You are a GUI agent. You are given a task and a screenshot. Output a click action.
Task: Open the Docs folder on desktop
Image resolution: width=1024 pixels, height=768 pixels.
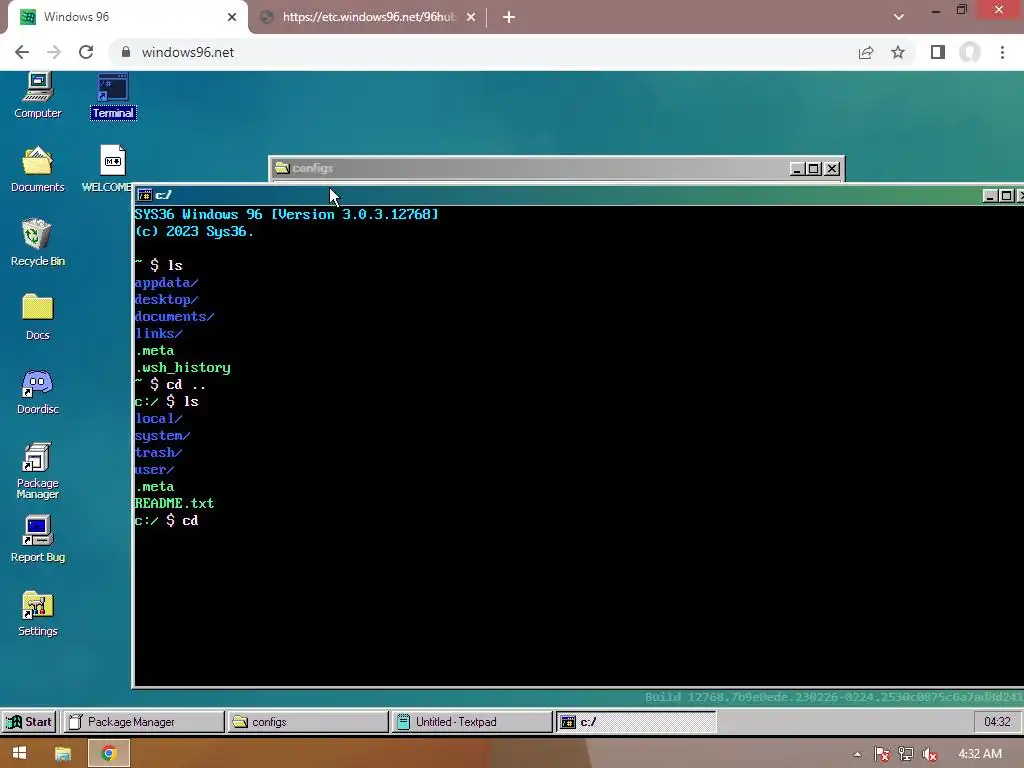point(37,317)
